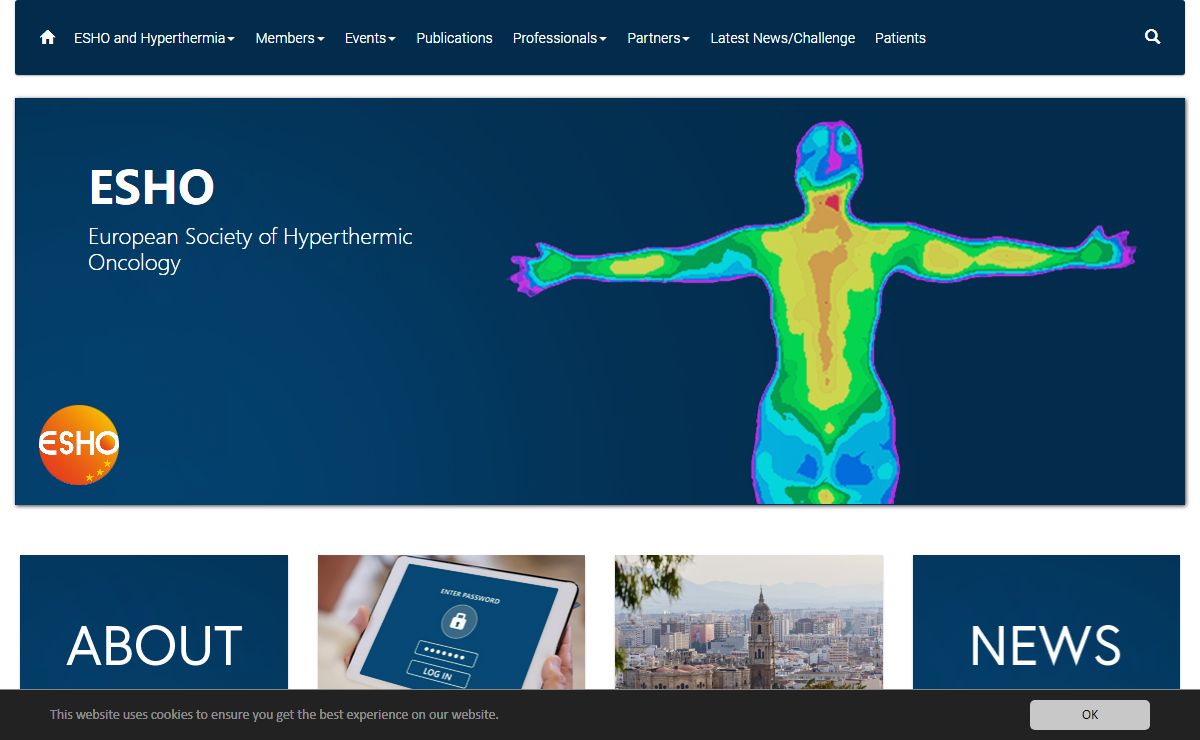Click the European Society of Hyperthermic Oncology text

pos(250,250)
